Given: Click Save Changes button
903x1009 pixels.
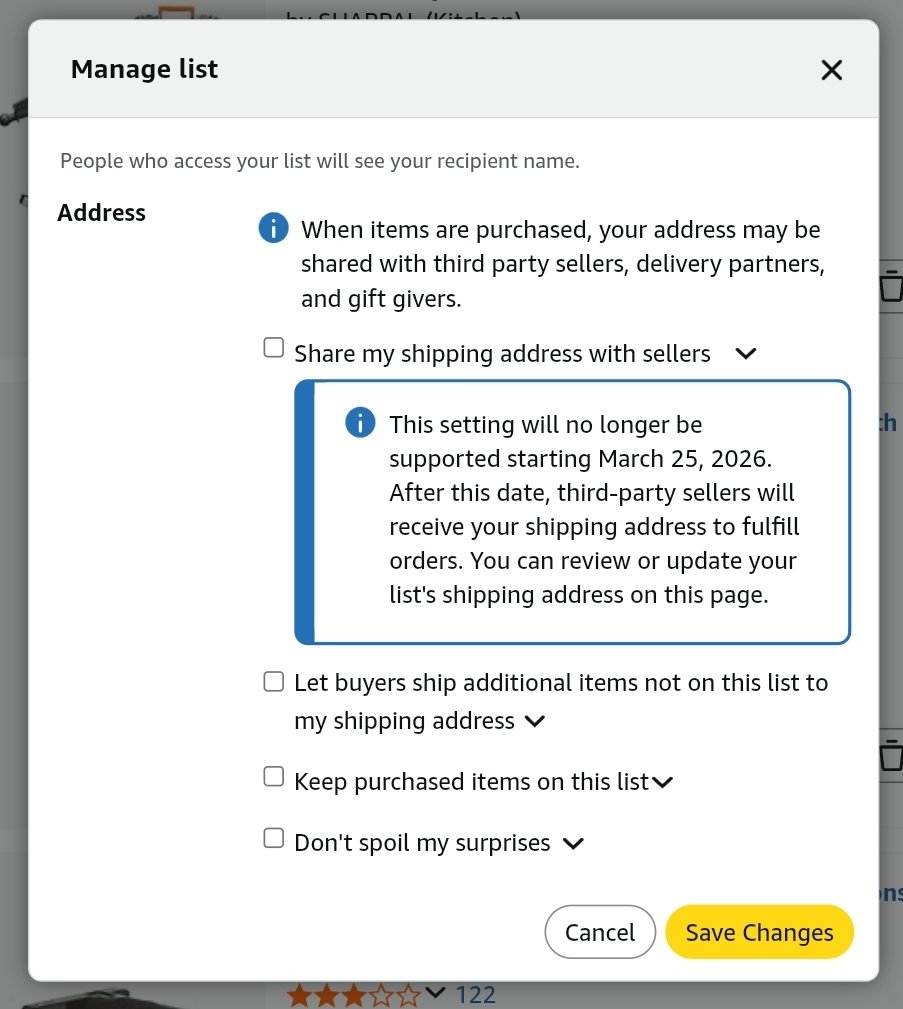Looking at the screenshot, I should tap(759, 932).
